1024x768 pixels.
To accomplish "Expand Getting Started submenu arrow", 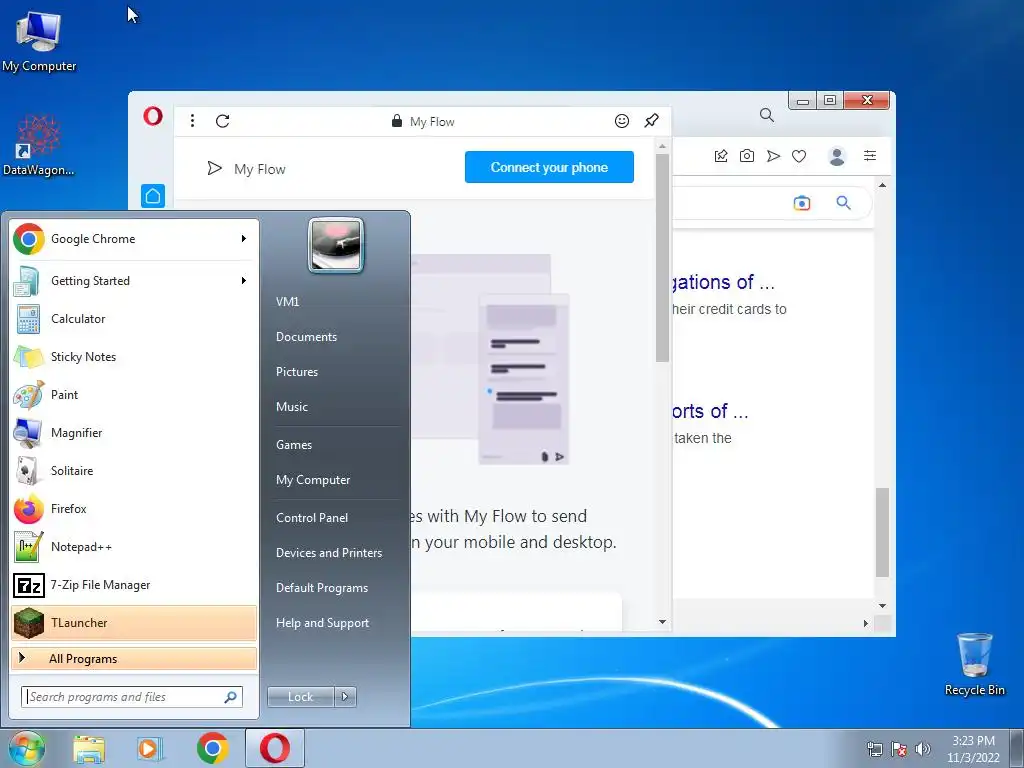I will pos(244,281).
